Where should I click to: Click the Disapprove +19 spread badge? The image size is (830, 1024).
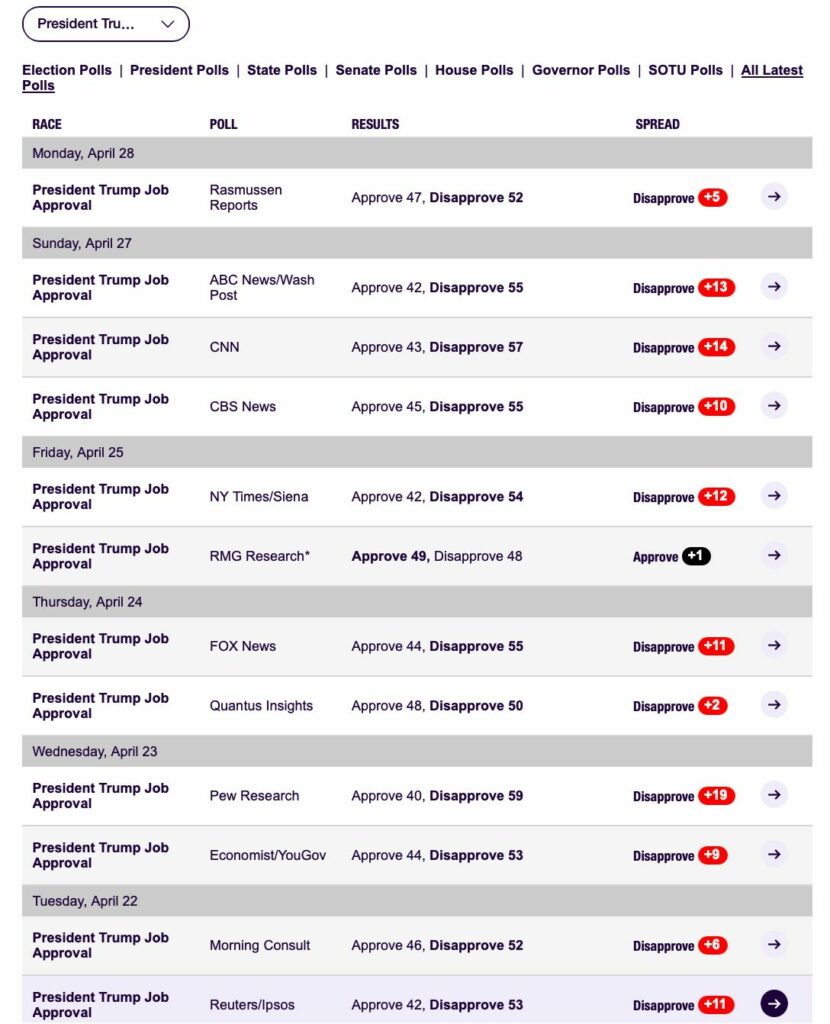point(716,796)
